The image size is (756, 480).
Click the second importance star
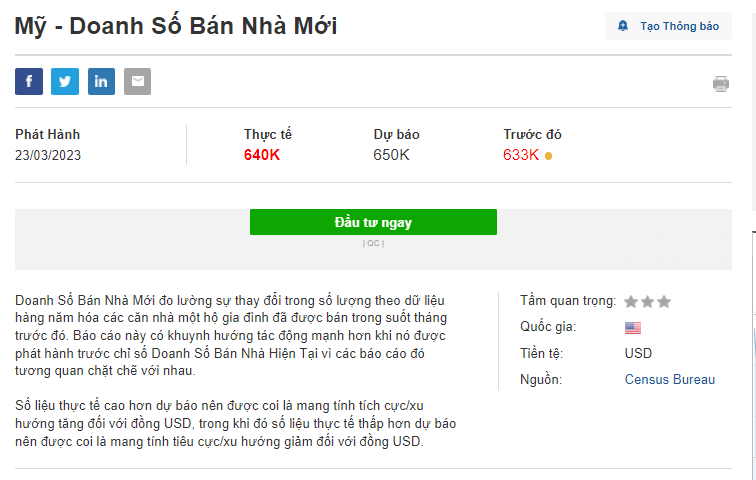tap(647, 301)
